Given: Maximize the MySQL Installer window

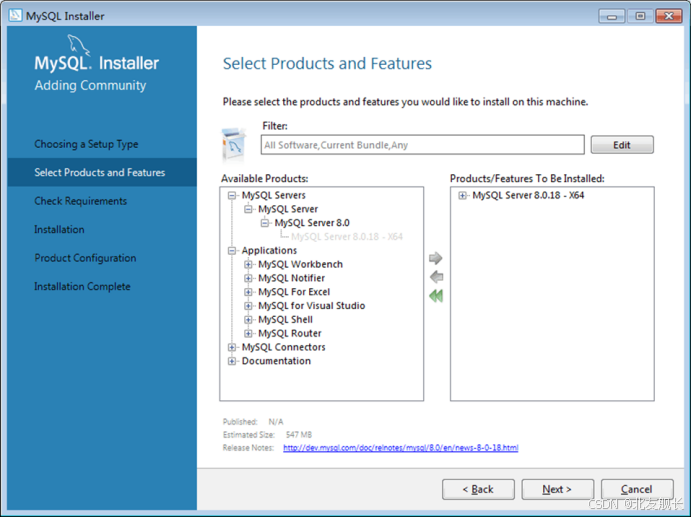Looking at the screenshot, I should click(640, 16).
